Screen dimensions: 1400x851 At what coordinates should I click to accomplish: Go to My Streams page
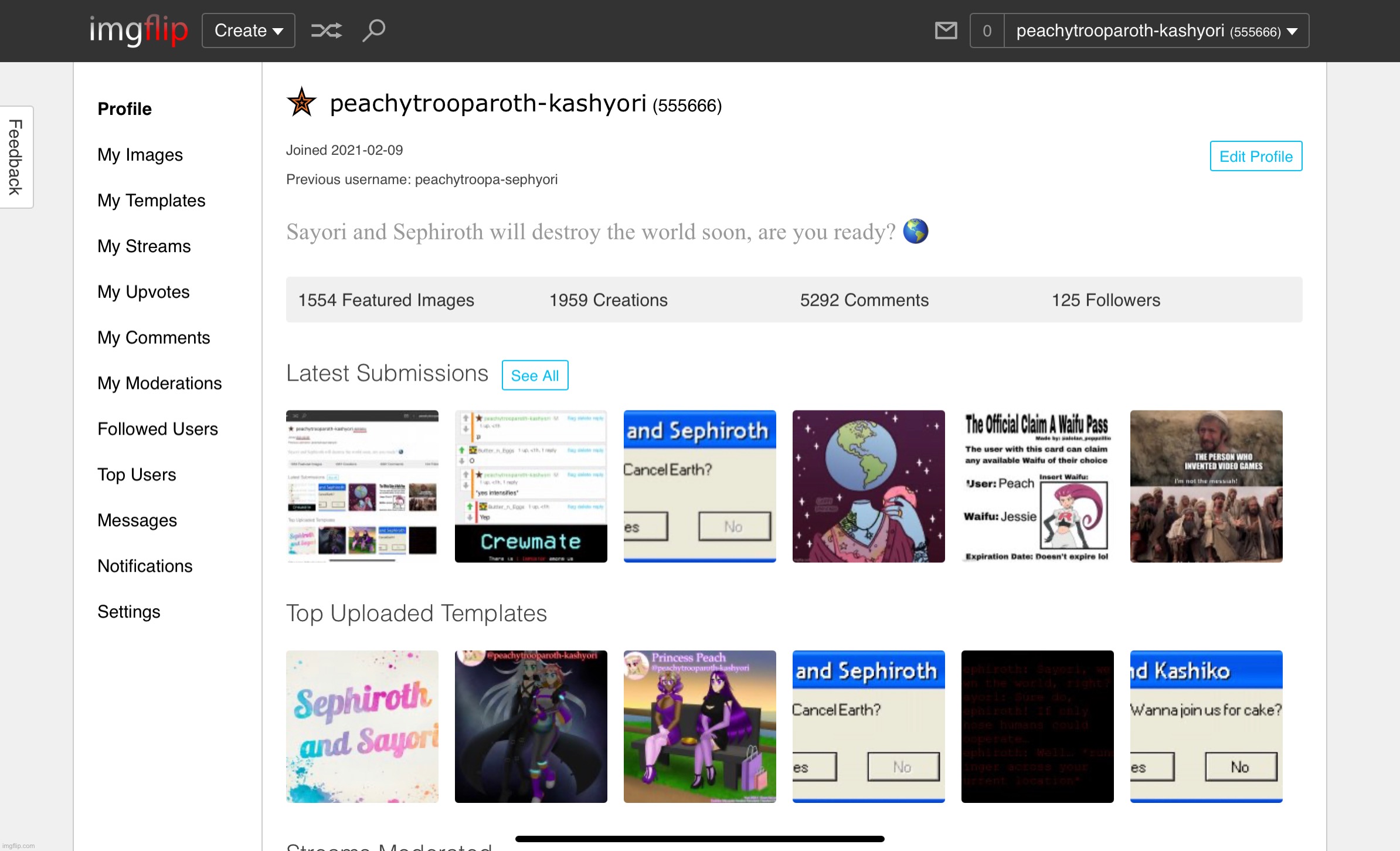pos(144,246)
